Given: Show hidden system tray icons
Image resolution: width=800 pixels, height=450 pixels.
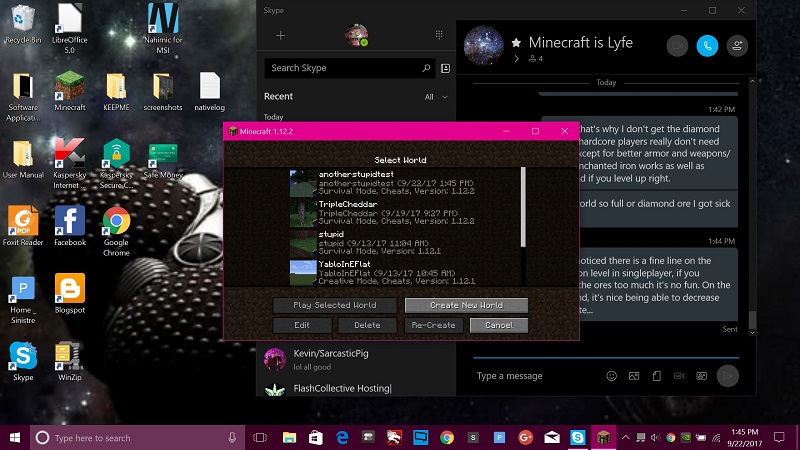Looking at the screenshot, I should coord(626,438).
